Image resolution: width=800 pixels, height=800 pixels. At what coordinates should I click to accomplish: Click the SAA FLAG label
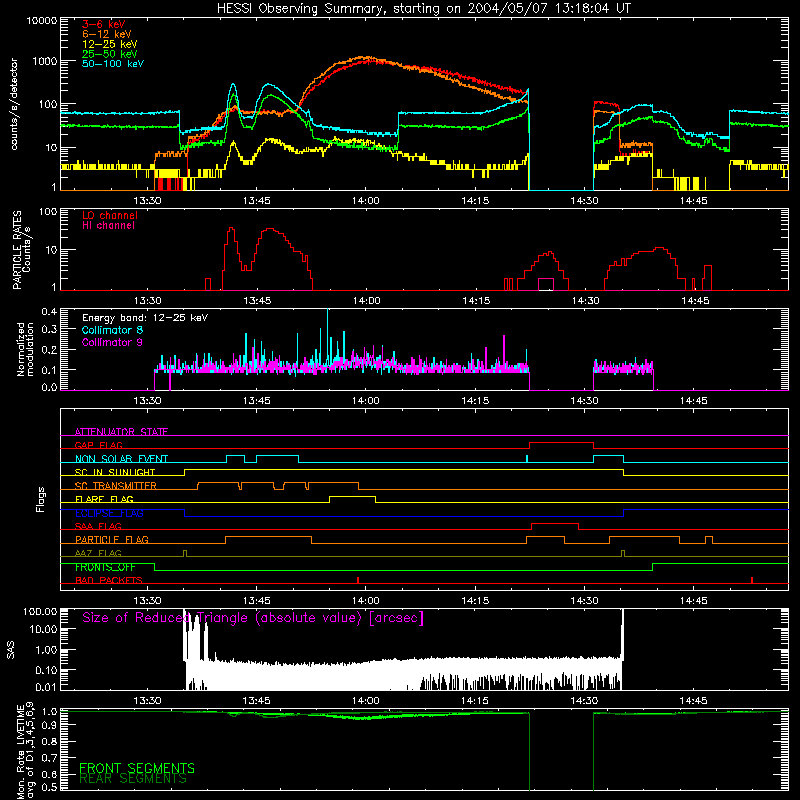coord(98,526)
